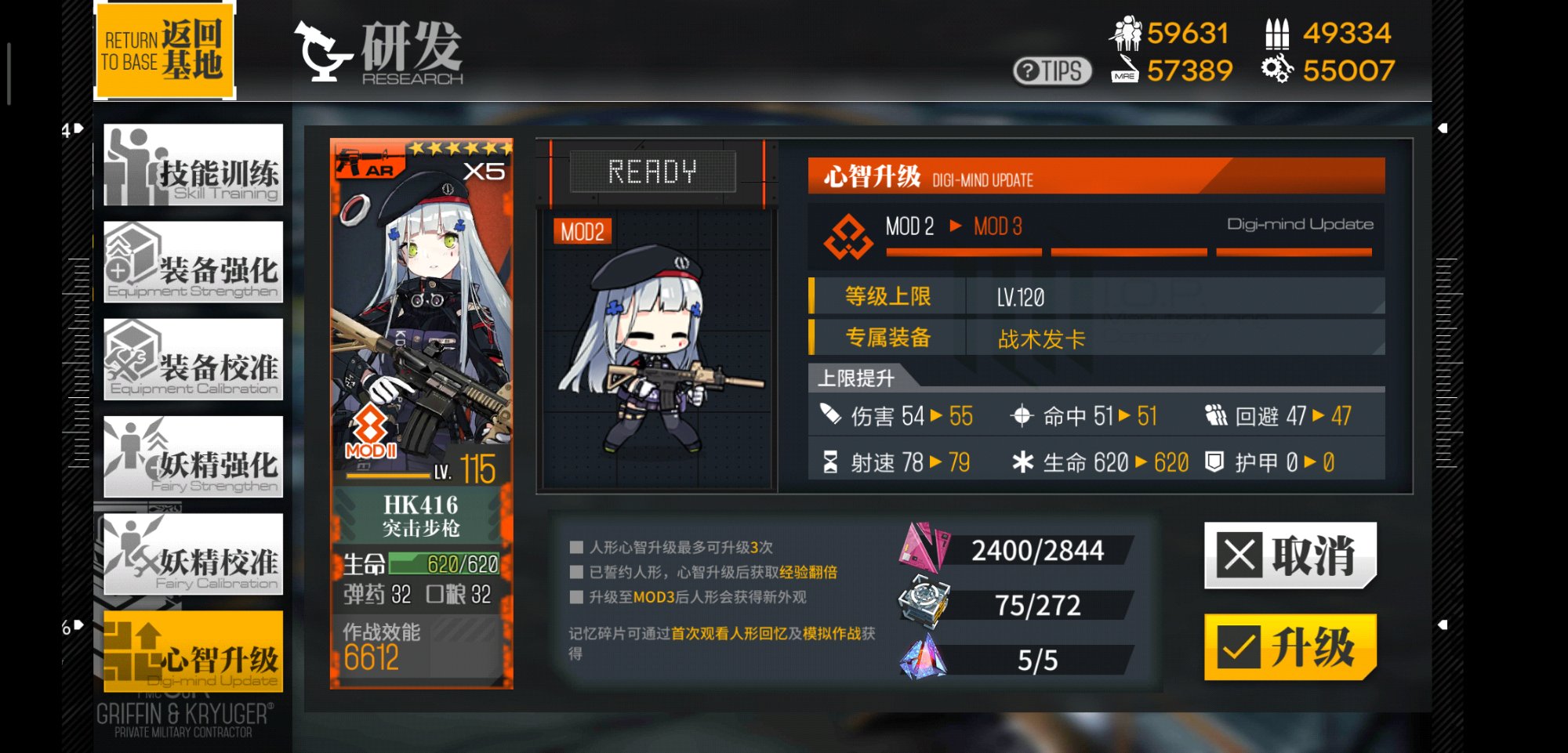Open the TIPS help button
The image size is (1568, 753).
pyautogui.click(x=1052, y=71)
